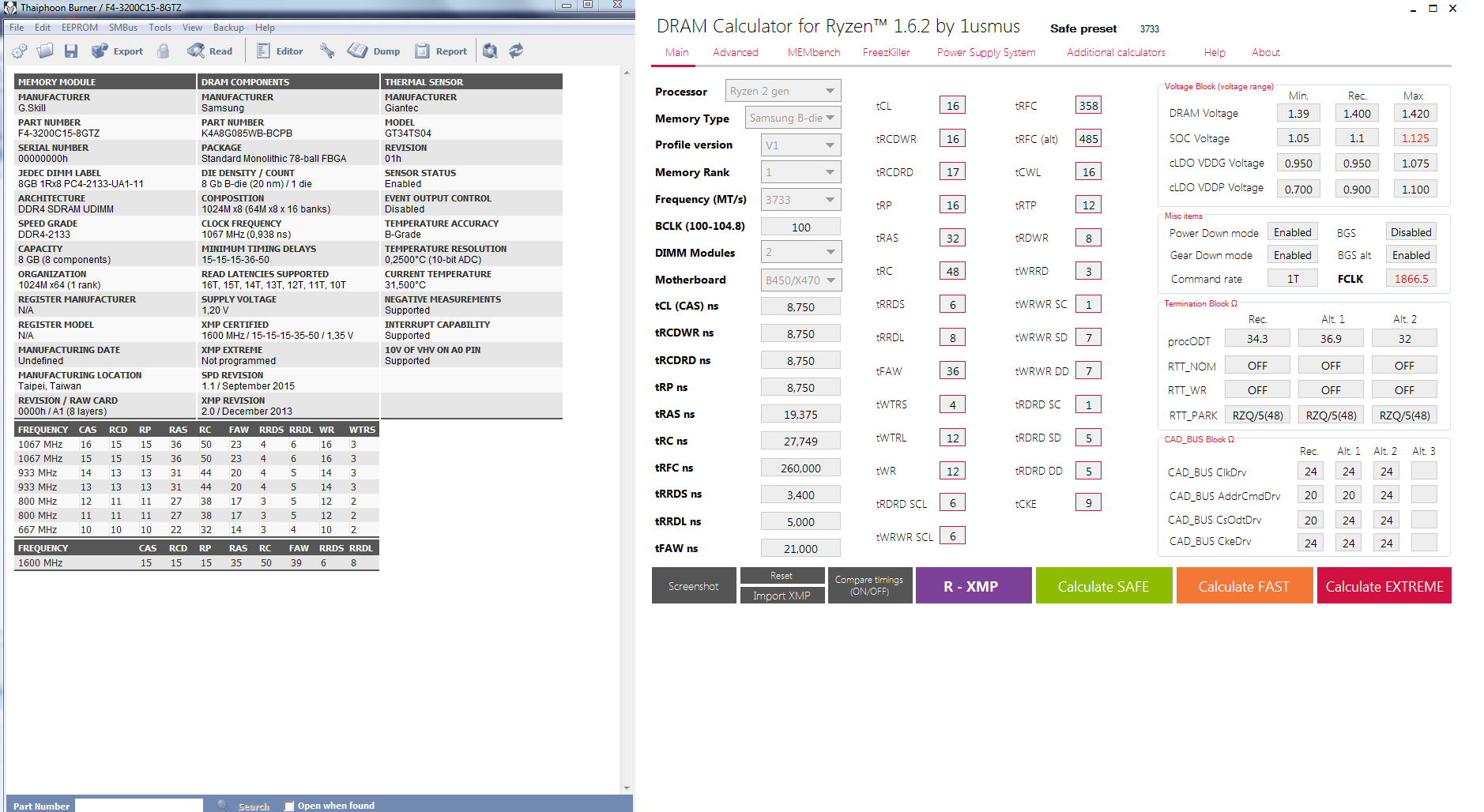Click the DRAM part number 'K4A8G085WB-BCPB'

[247, 133]
